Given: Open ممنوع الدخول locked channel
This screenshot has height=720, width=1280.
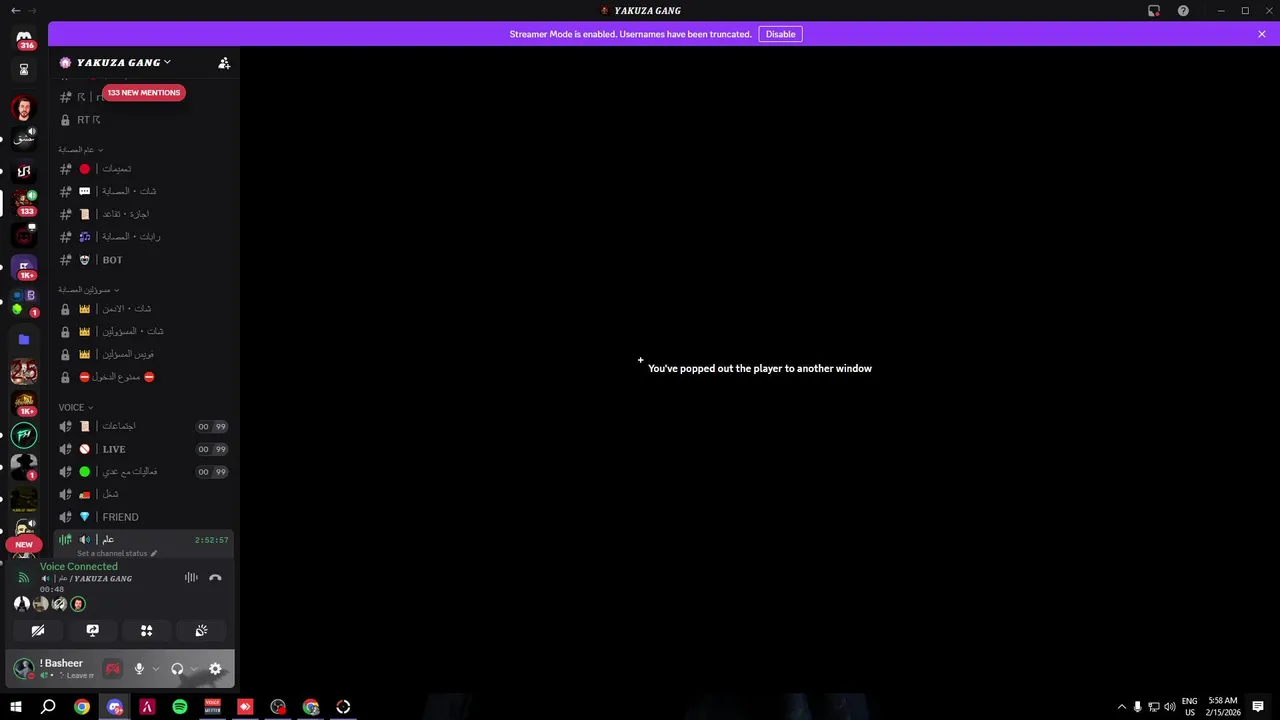Looking at the screenshot, I should (144, 377).
